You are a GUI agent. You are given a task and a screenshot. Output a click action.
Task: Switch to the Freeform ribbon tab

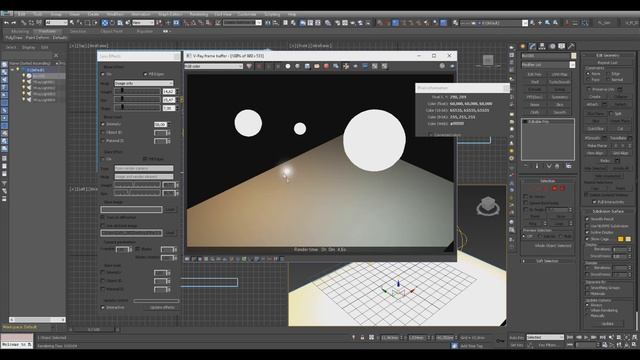(x=48, y=31)
